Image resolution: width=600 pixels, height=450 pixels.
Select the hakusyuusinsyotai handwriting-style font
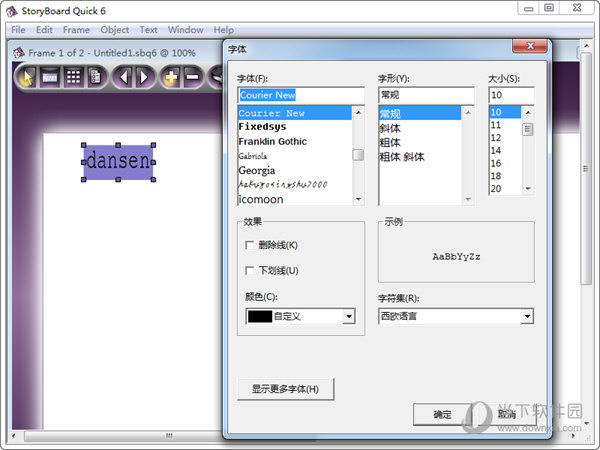click(295, 185)
